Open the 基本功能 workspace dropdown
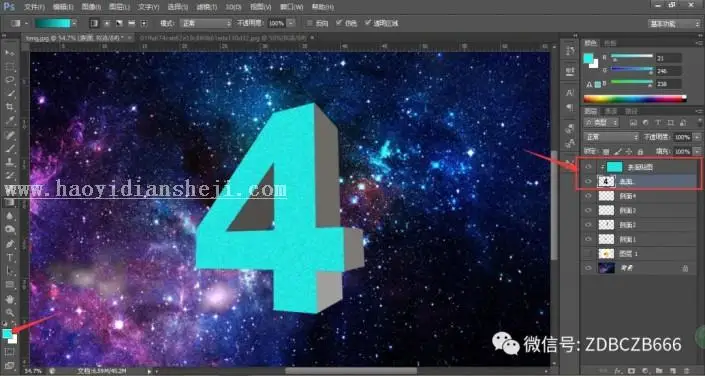Viewport: 705px width, 376px height. tap(675, 24)
